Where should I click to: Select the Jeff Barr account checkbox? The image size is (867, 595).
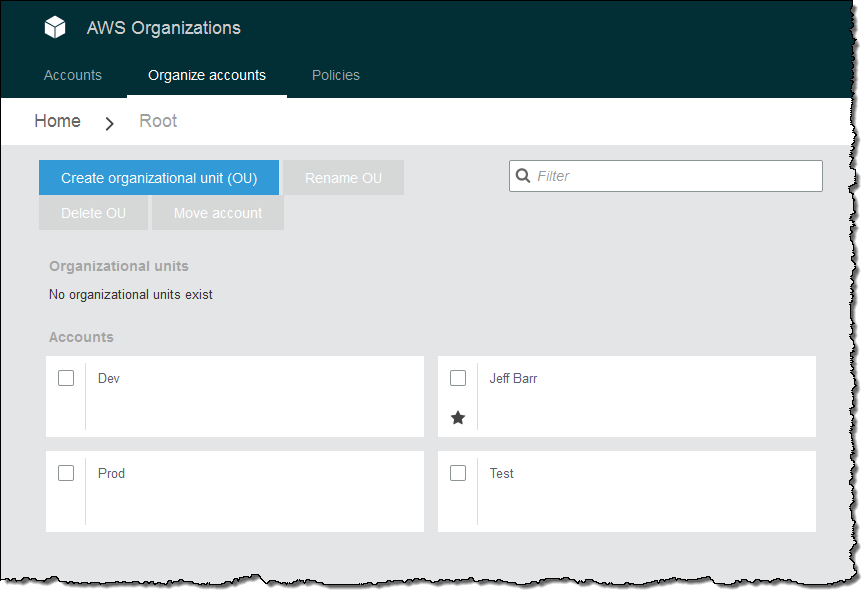pyautogui.click(x=458, y=378)
